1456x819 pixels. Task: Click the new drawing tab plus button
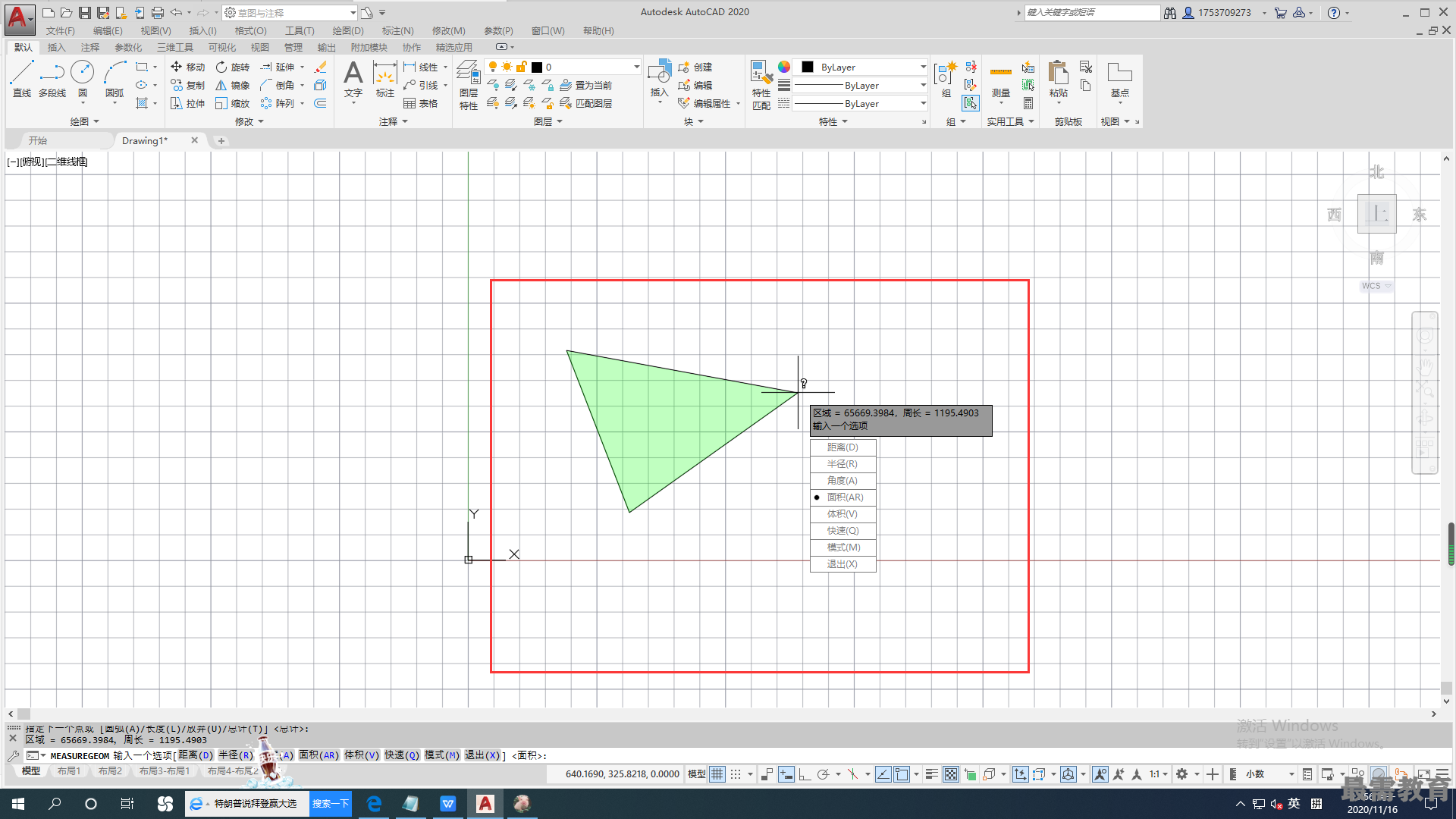(221, 140)
